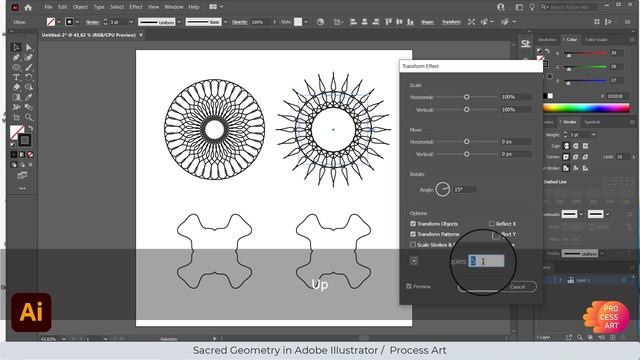Viewport: 640px width, 360px height.
Task: Swap fill and stroke arrow
Action: 30,128
